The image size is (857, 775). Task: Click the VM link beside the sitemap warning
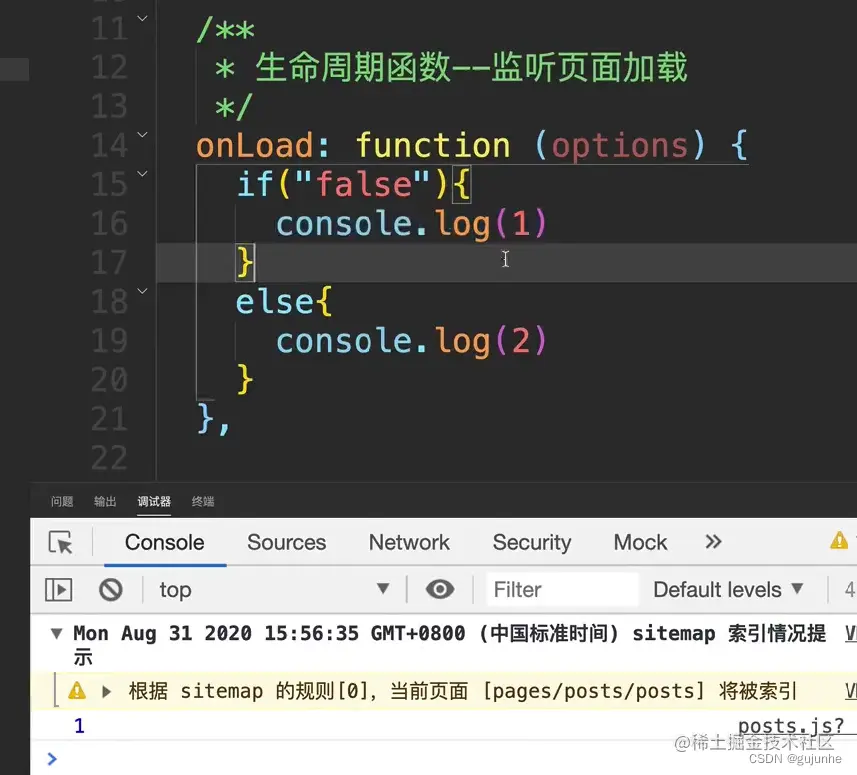click(x=850, y=690)
